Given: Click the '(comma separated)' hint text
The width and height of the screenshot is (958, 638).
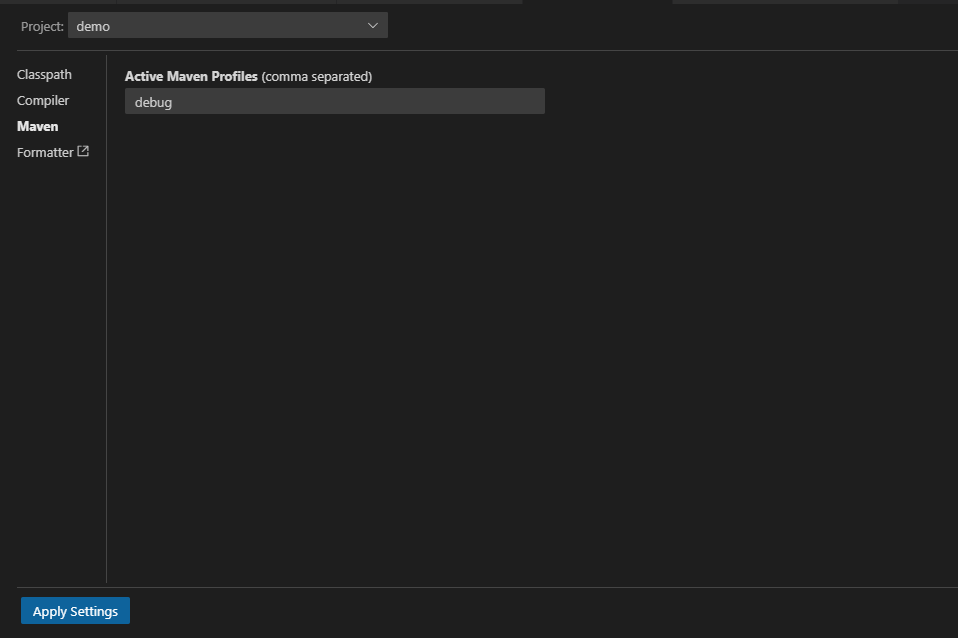Looking at the screenshot, I should click(x=317, y=77).
